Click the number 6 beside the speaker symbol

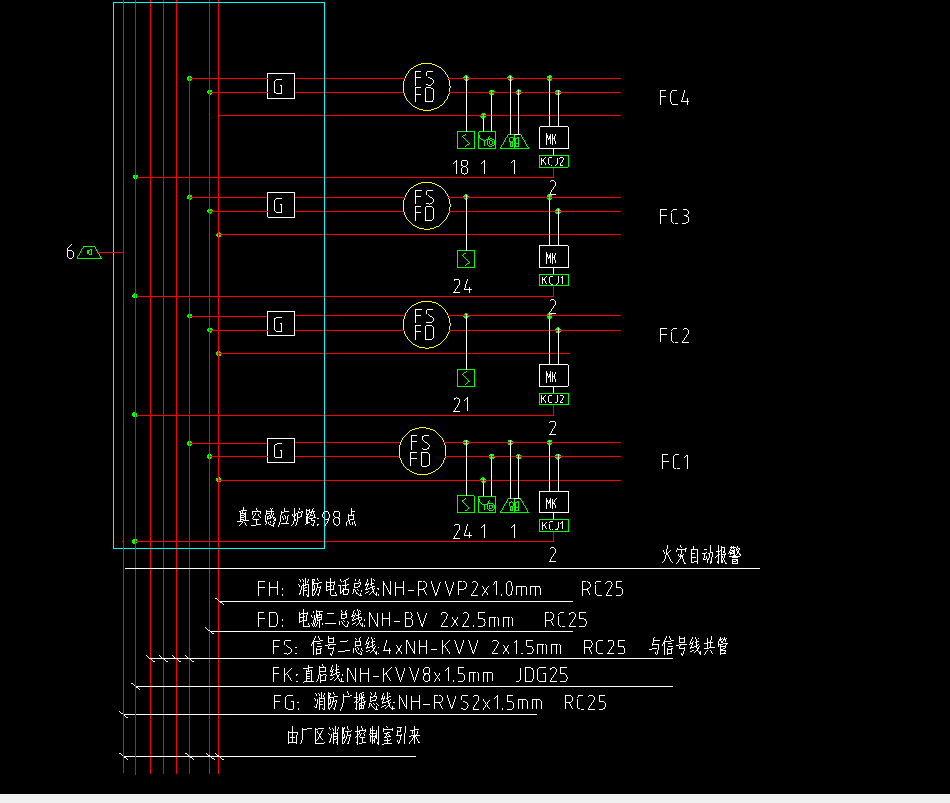70,252
